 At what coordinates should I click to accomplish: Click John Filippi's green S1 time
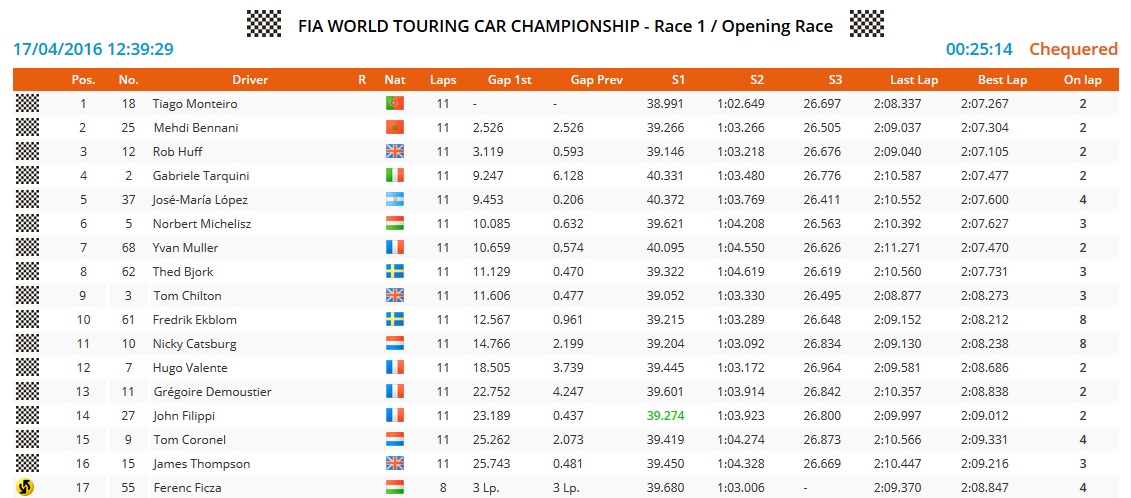click(665, 416)
